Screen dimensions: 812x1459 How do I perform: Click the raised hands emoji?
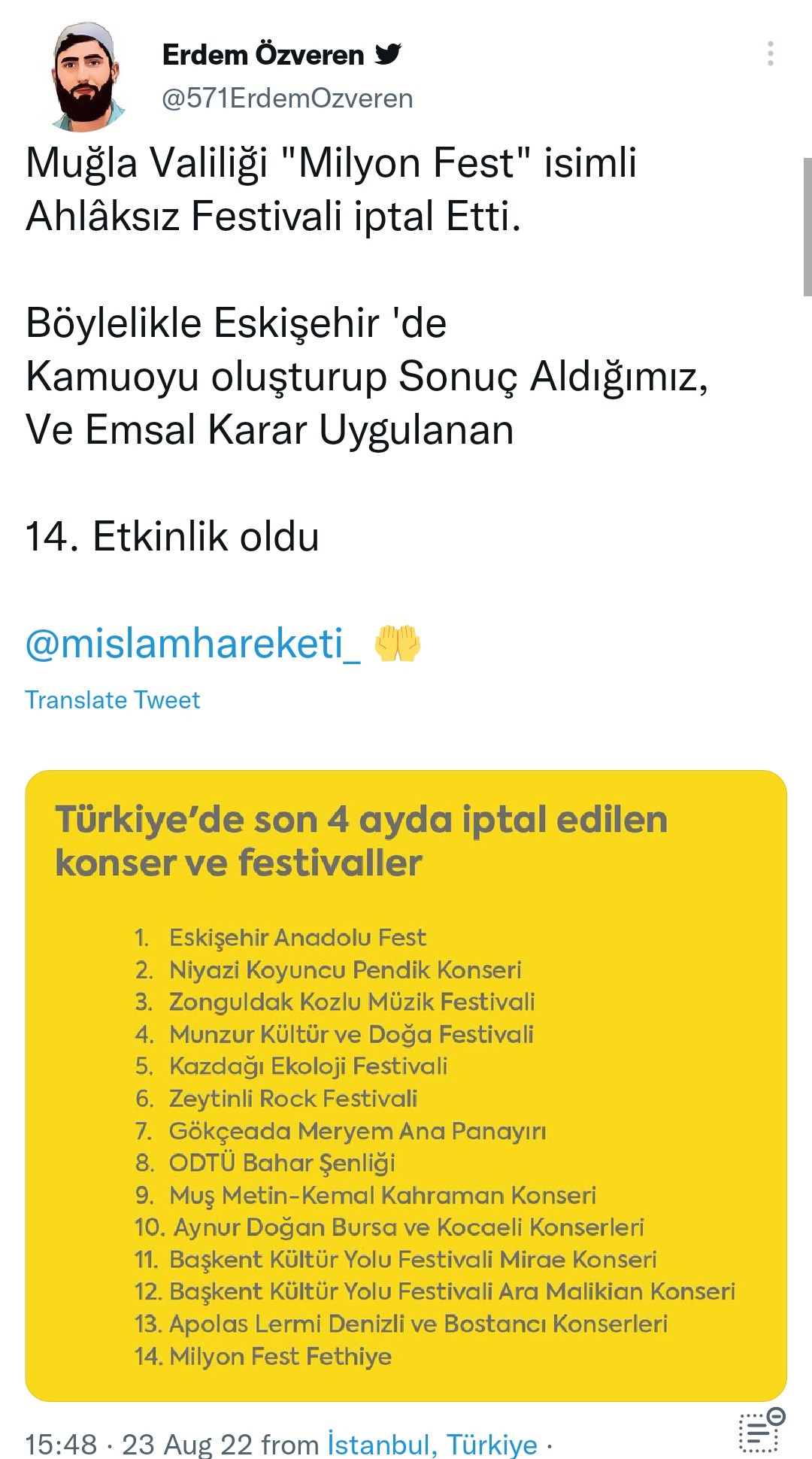(397, 644)
